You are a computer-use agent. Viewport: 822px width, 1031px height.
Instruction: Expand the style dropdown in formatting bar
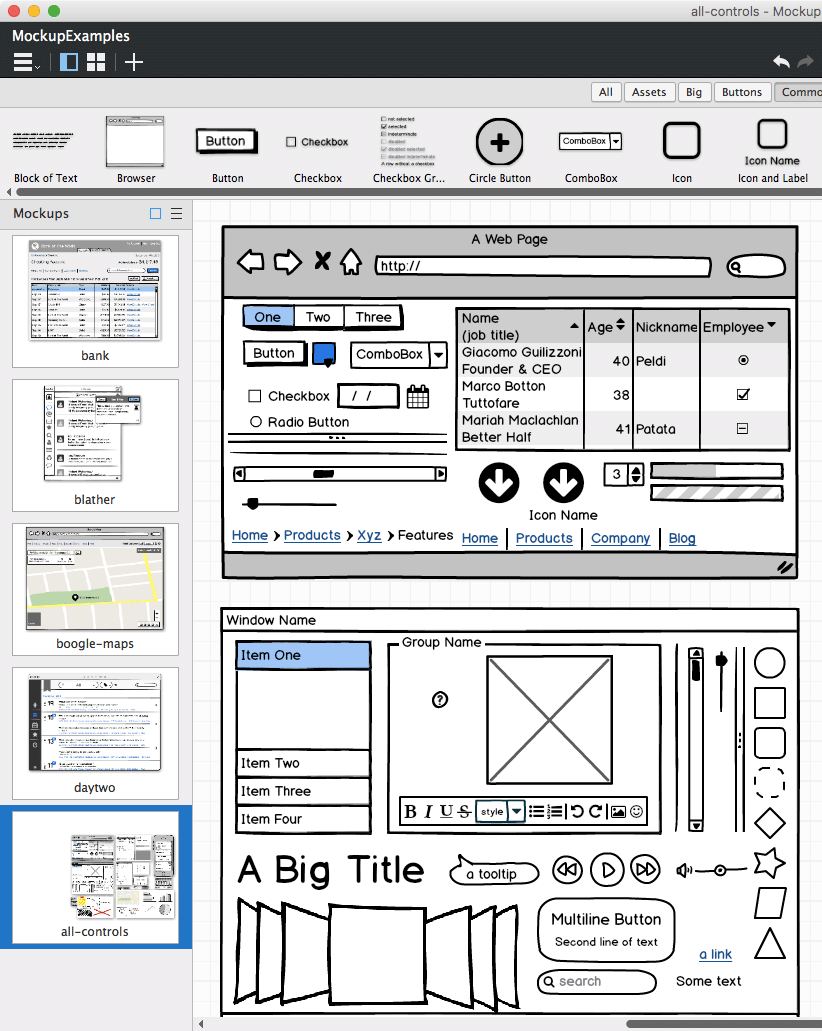(517, 811)
